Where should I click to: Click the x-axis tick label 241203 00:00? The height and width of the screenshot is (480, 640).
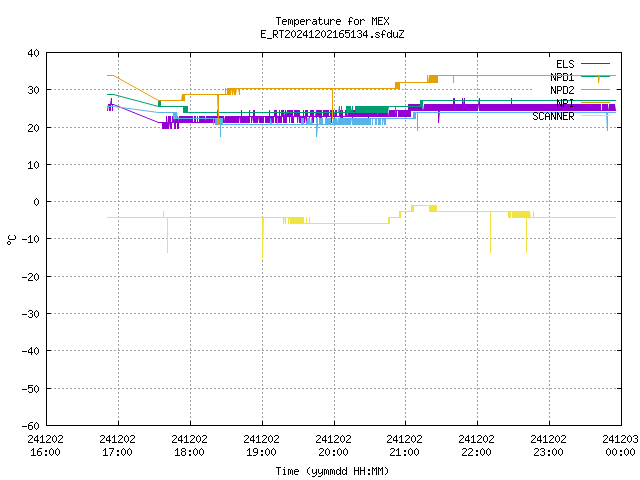(620, 446)
